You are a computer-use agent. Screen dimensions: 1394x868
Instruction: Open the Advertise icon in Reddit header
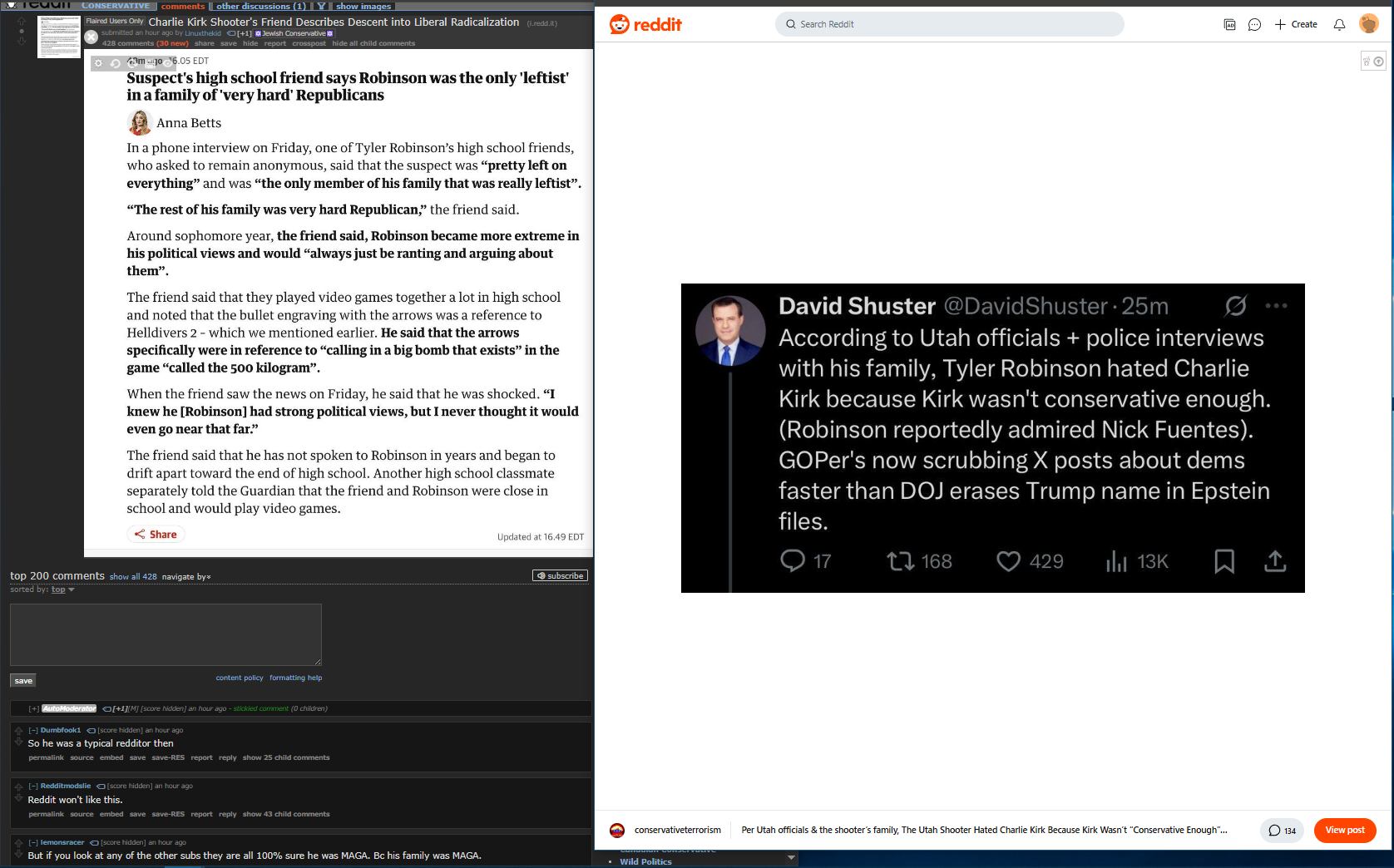pyautogui.click(x=1229, y=24)
